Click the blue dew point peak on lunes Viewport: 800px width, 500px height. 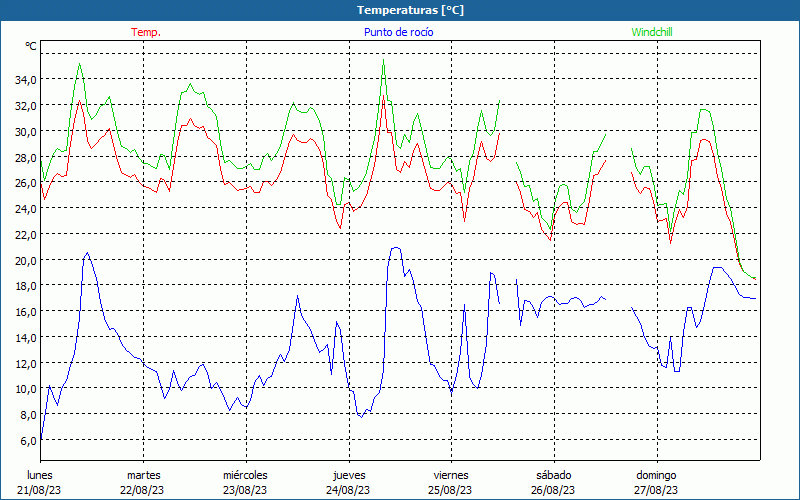(x=87, y=253)
